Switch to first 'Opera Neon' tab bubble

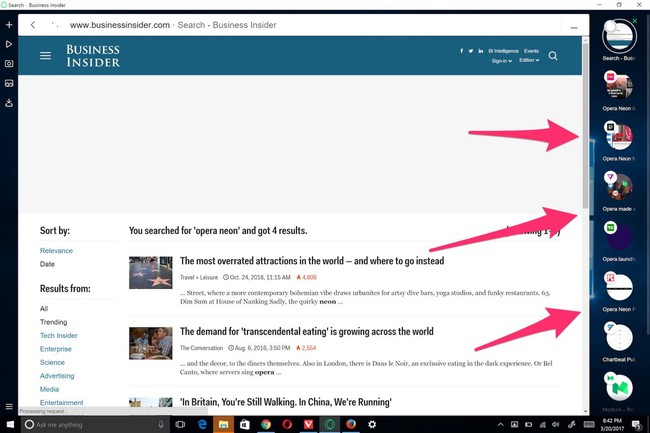point(619,86)
